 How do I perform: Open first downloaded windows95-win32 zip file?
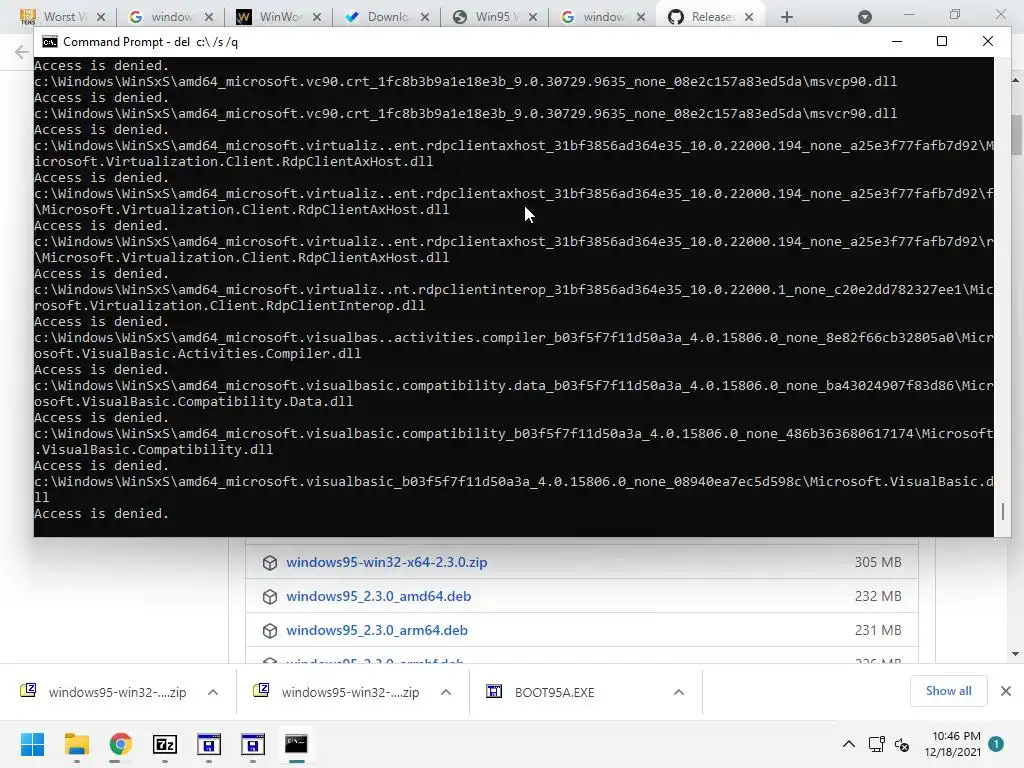[104, 692]
